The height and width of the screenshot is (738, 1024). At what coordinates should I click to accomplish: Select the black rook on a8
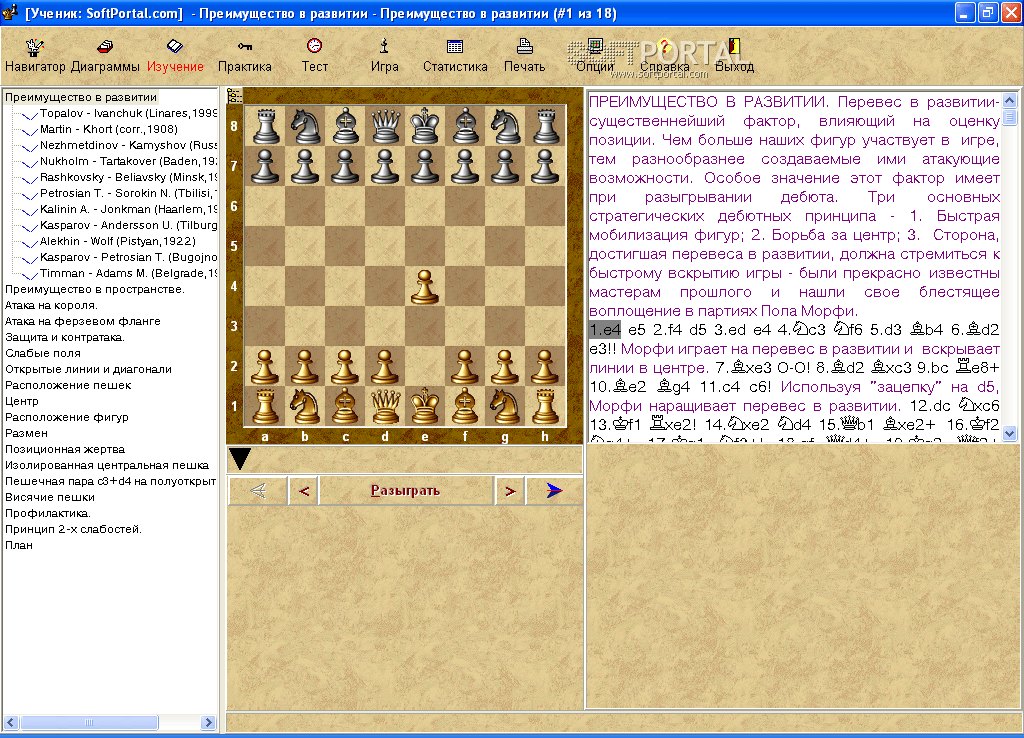(x=264, y=125)
